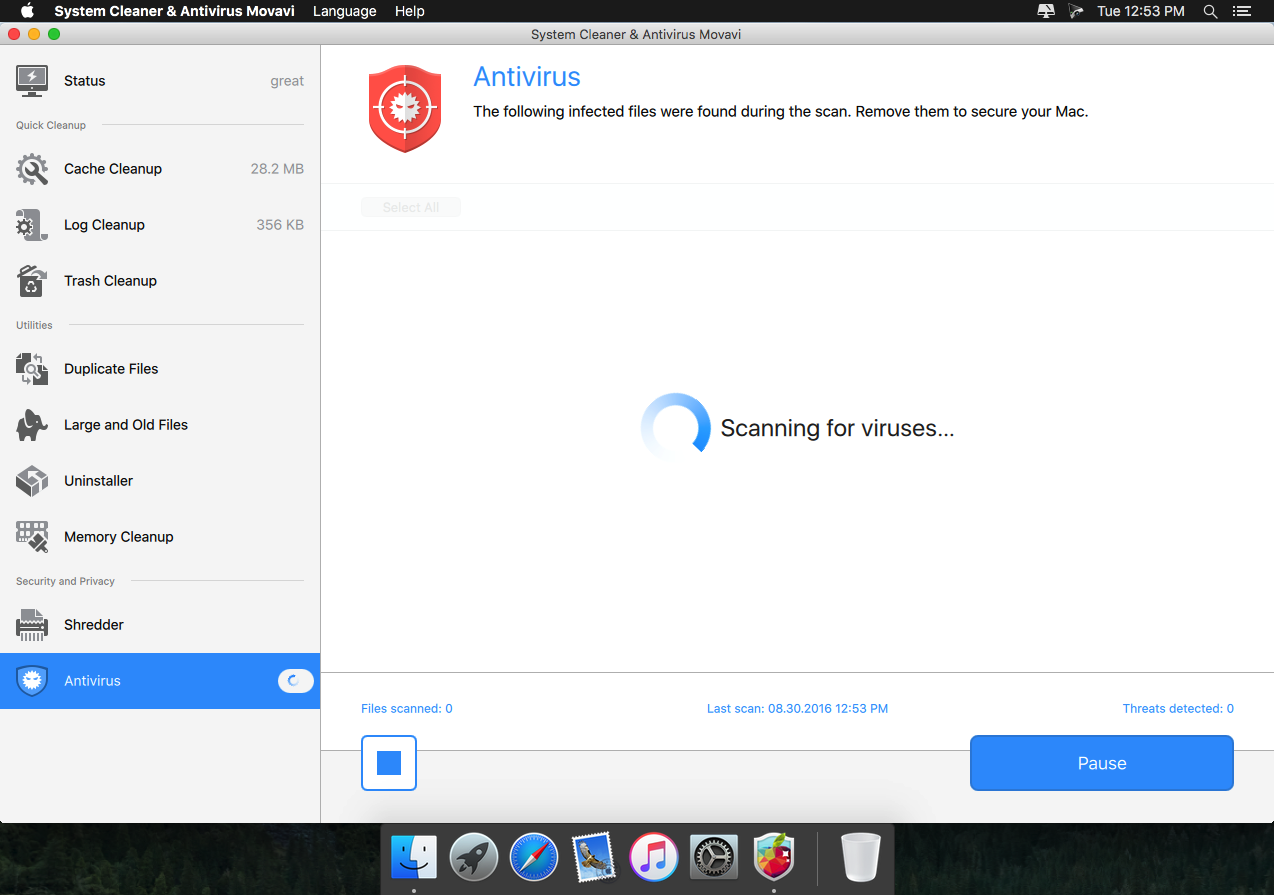Click the Movavi System Cleaner Dock icon

774,857
